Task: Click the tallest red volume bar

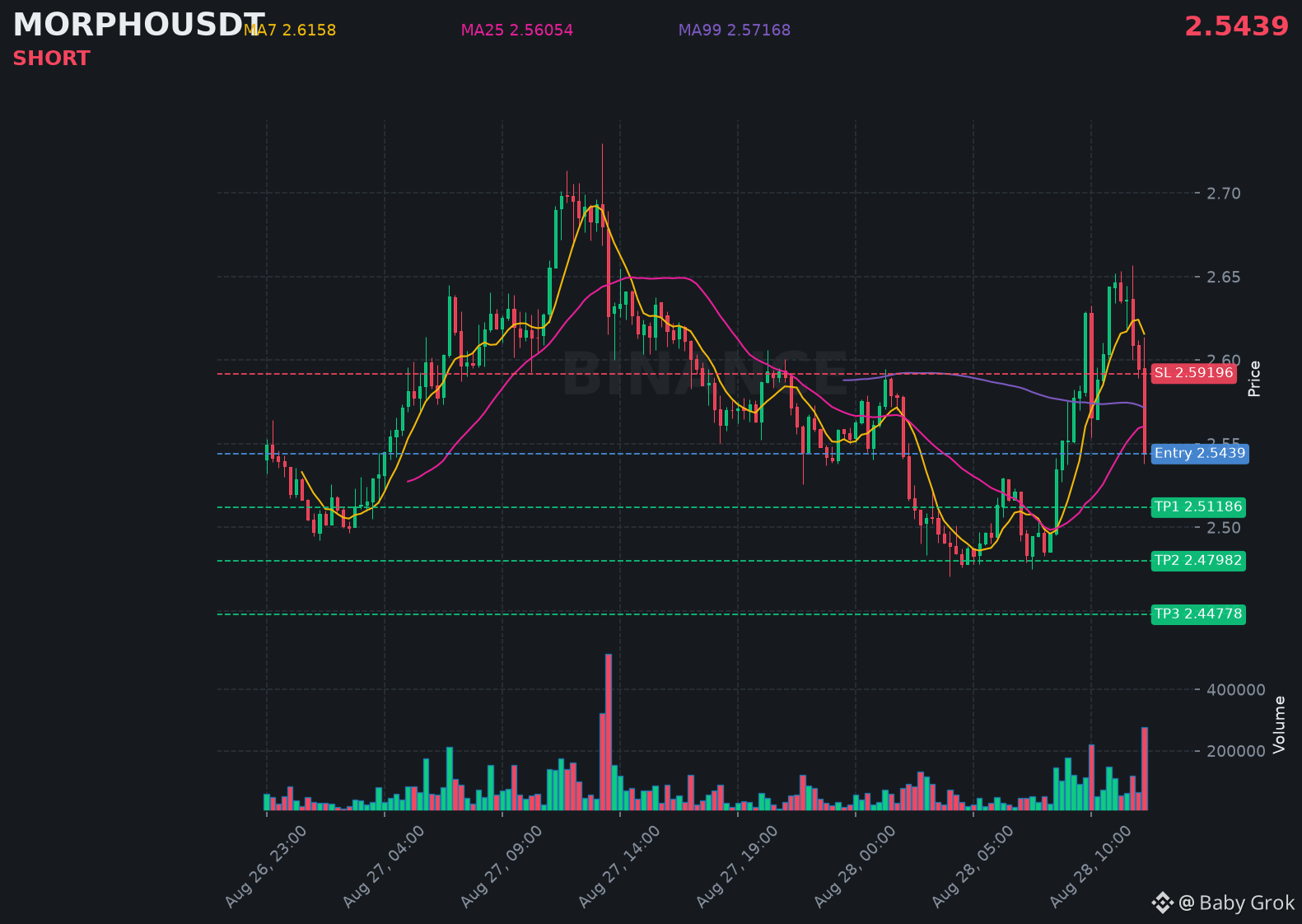Action: [609, 732]
